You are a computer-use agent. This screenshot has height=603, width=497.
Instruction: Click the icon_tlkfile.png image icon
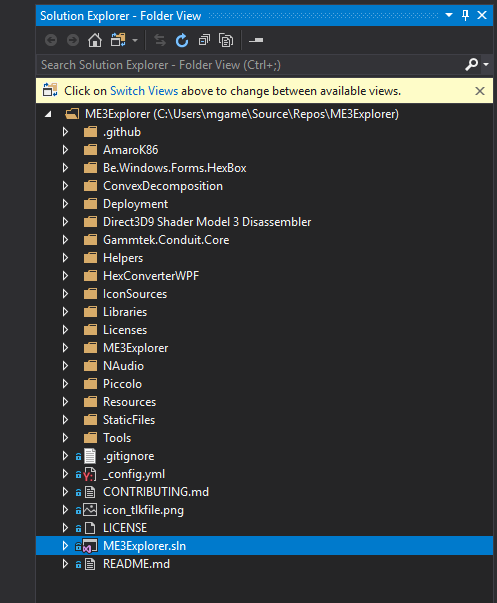tap(90, 510)
